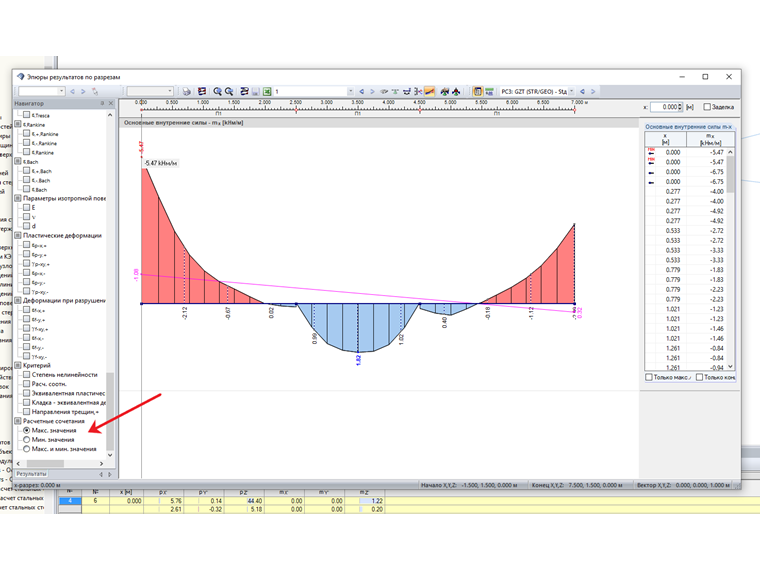This screenshot has width=760, height=570.
Task: Click the down arrow of navigator vertical scrollbar
Action: point(110,455)
